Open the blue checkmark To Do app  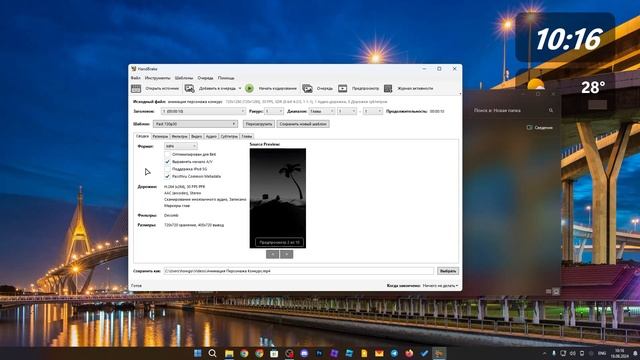(x=424, y=353)
